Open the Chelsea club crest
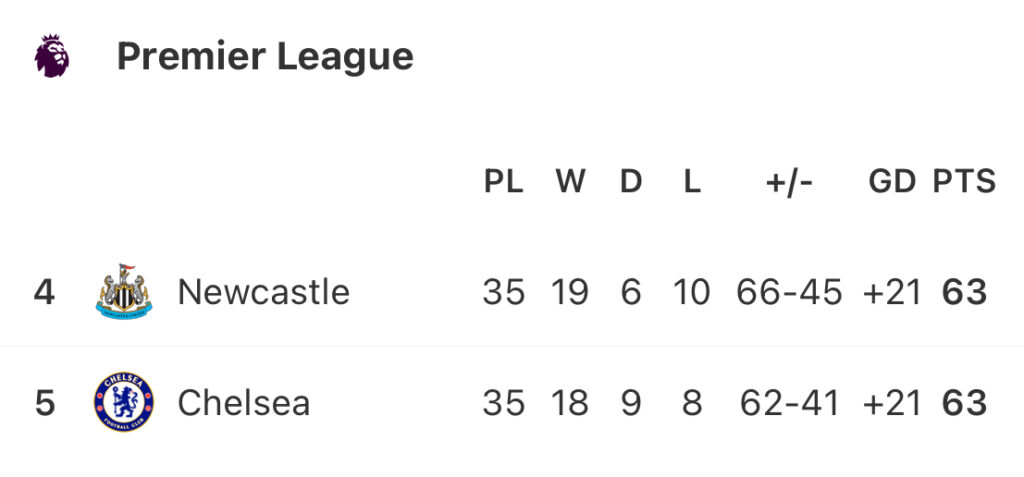1024x477 pixels. click(123, 402)
